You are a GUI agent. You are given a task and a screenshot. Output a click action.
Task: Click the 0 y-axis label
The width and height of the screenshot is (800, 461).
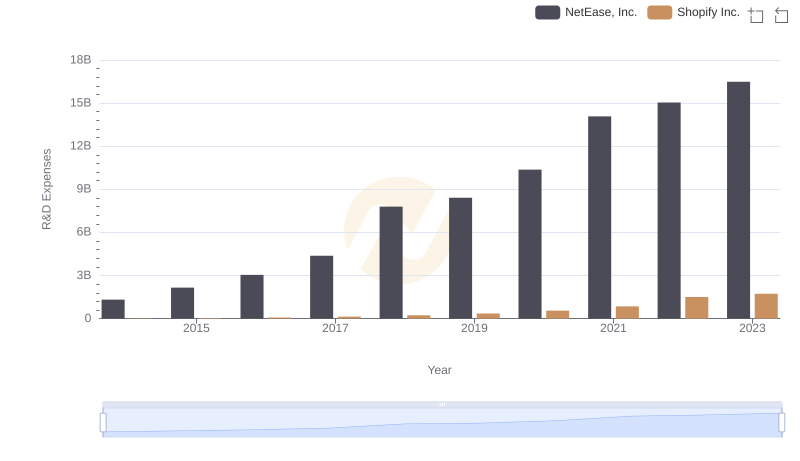88,318
